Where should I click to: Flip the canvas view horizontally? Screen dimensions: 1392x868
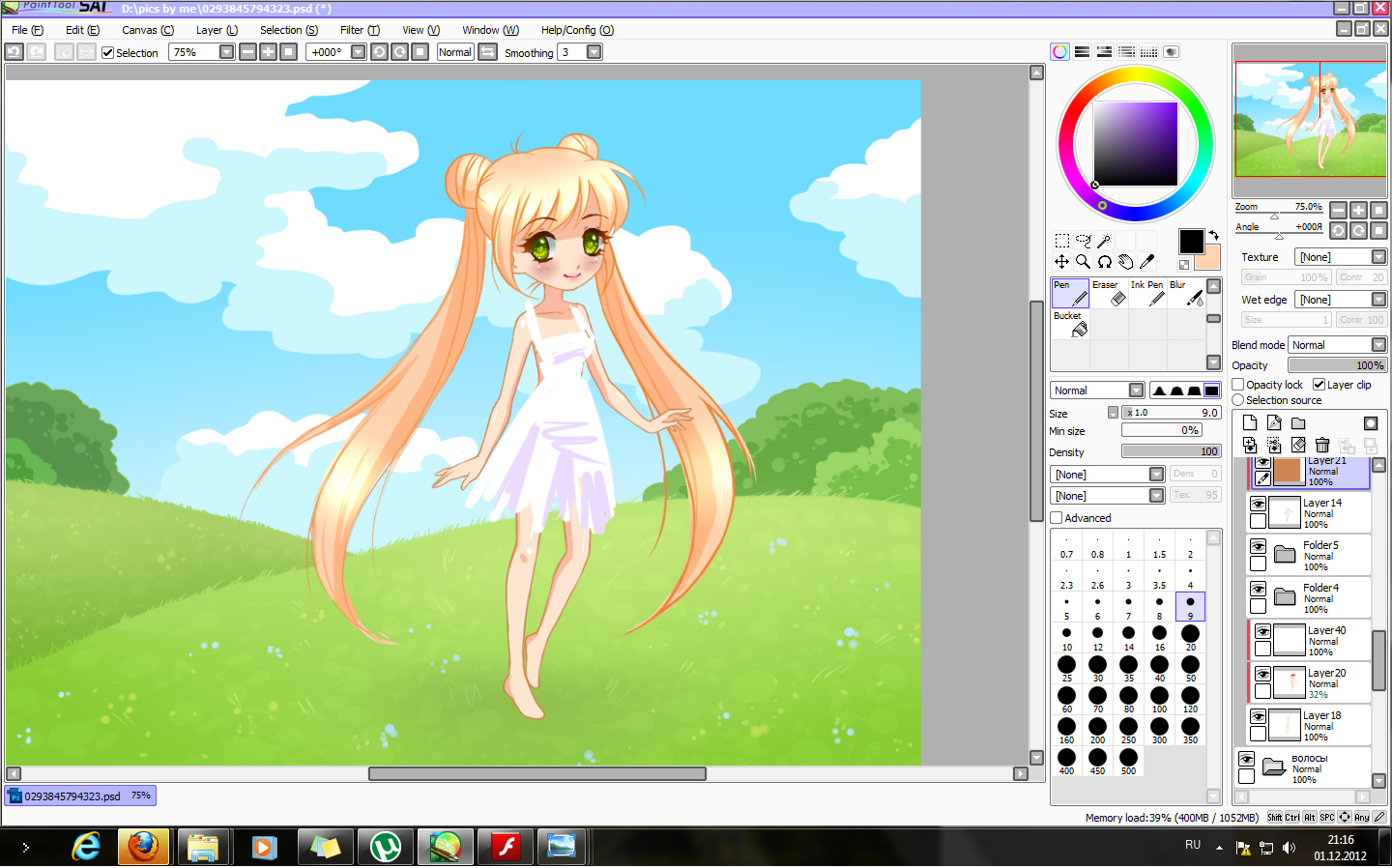pos(488,52)
